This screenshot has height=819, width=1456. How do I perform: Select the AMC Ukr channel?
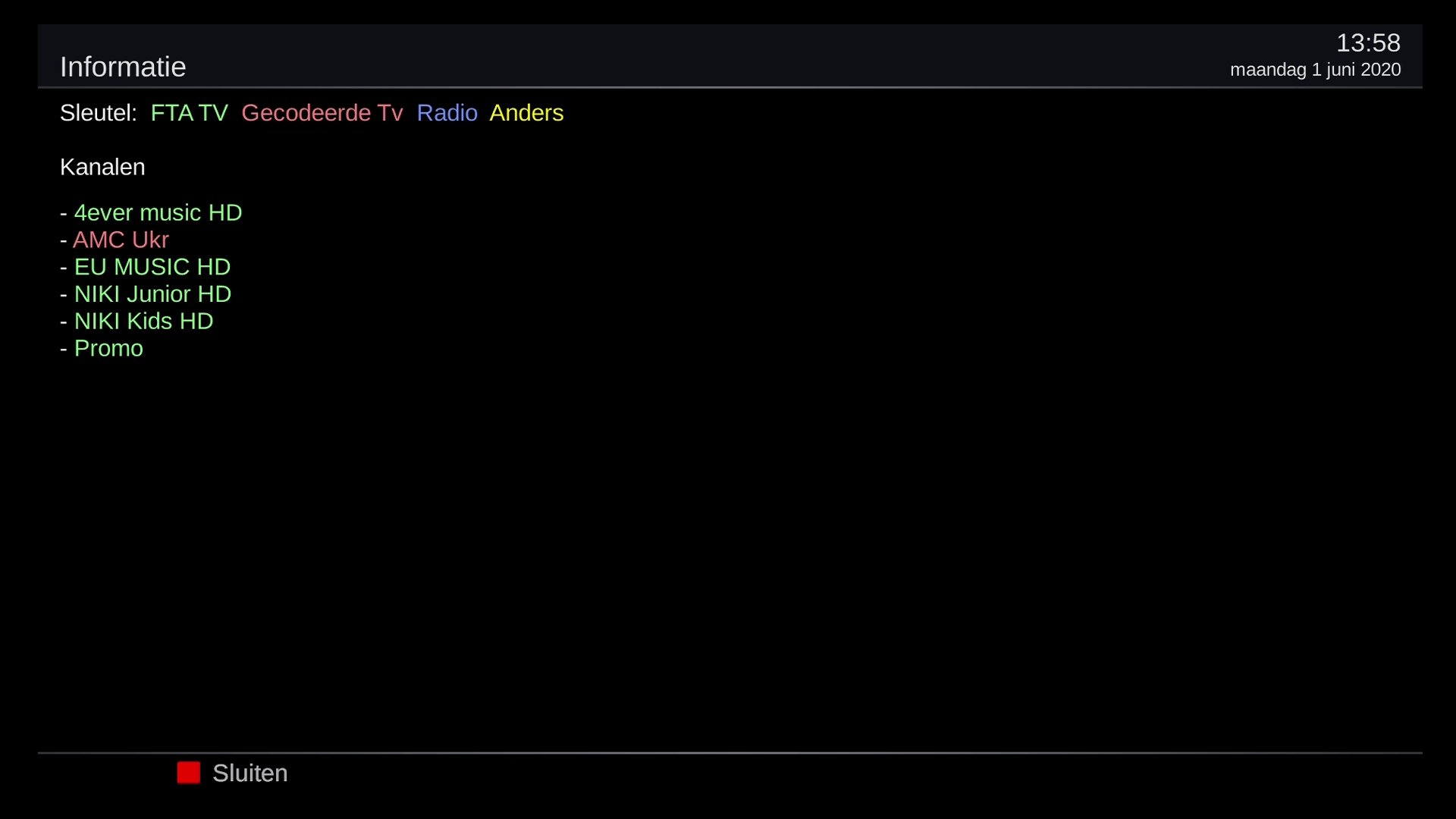pos(121,240)
